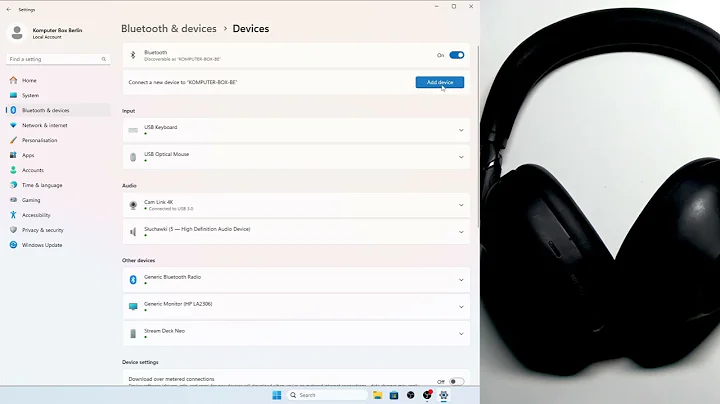Click the Devices breadcrumb heading
Image resolution: width=720 pixels, height=404 pixels.
tap(251, 28)
